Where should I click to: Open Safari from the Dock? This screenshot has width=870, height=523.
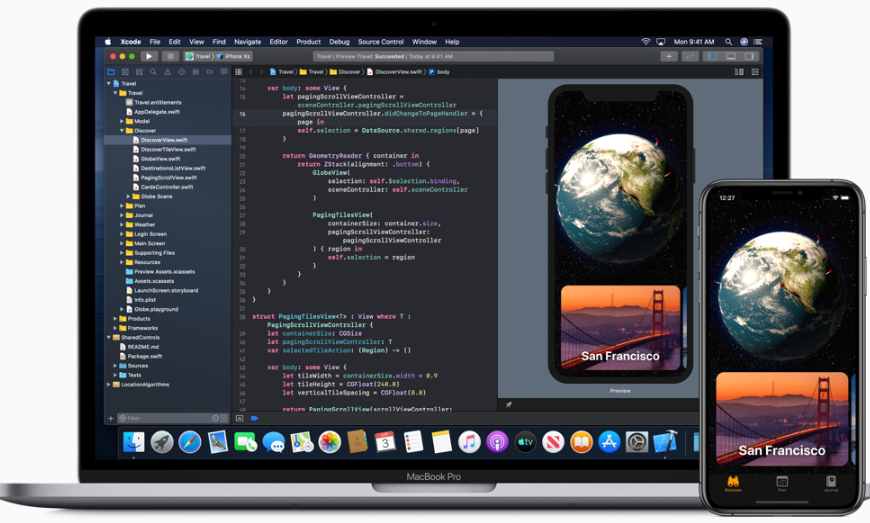189,443
